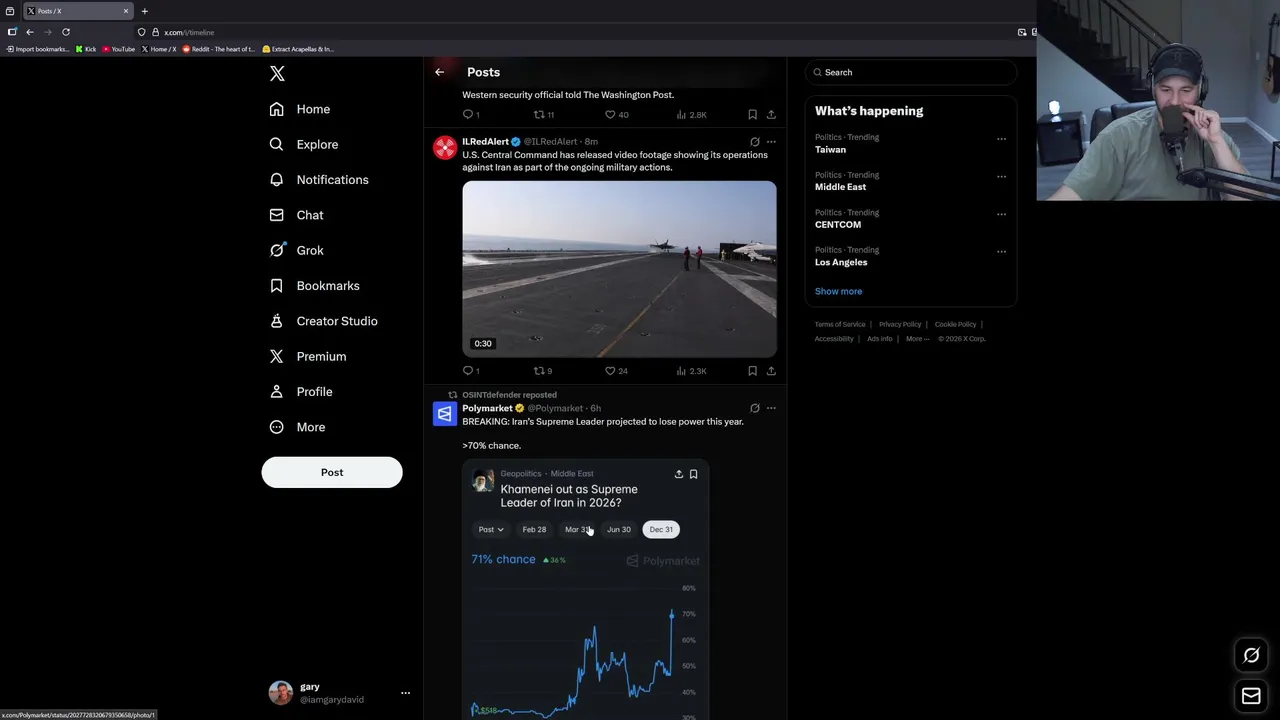The height and width of the screenshot is (720, 1280).
Task: Open the Cookie Policy link
Action: point(955,324)
